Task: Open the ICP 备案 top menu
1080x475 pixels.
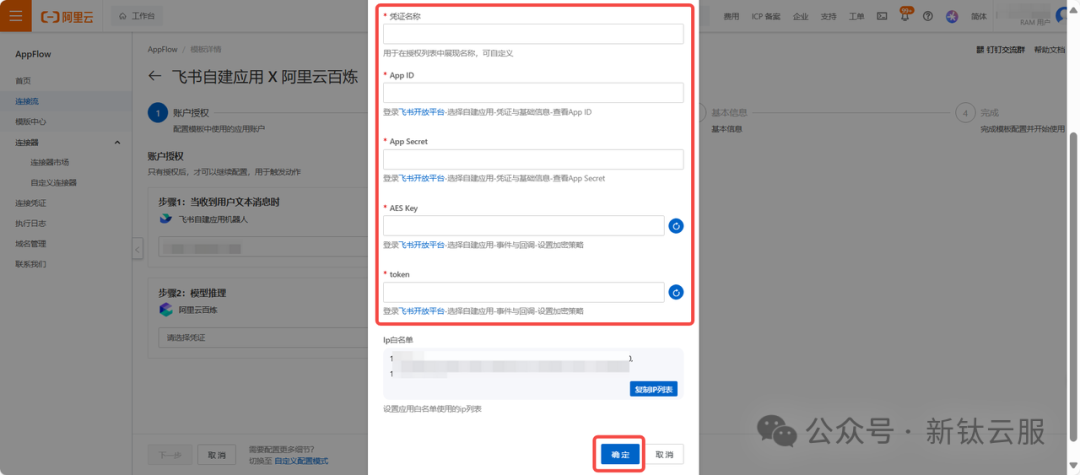Action: pyautogui.click(x=766, y=17)
